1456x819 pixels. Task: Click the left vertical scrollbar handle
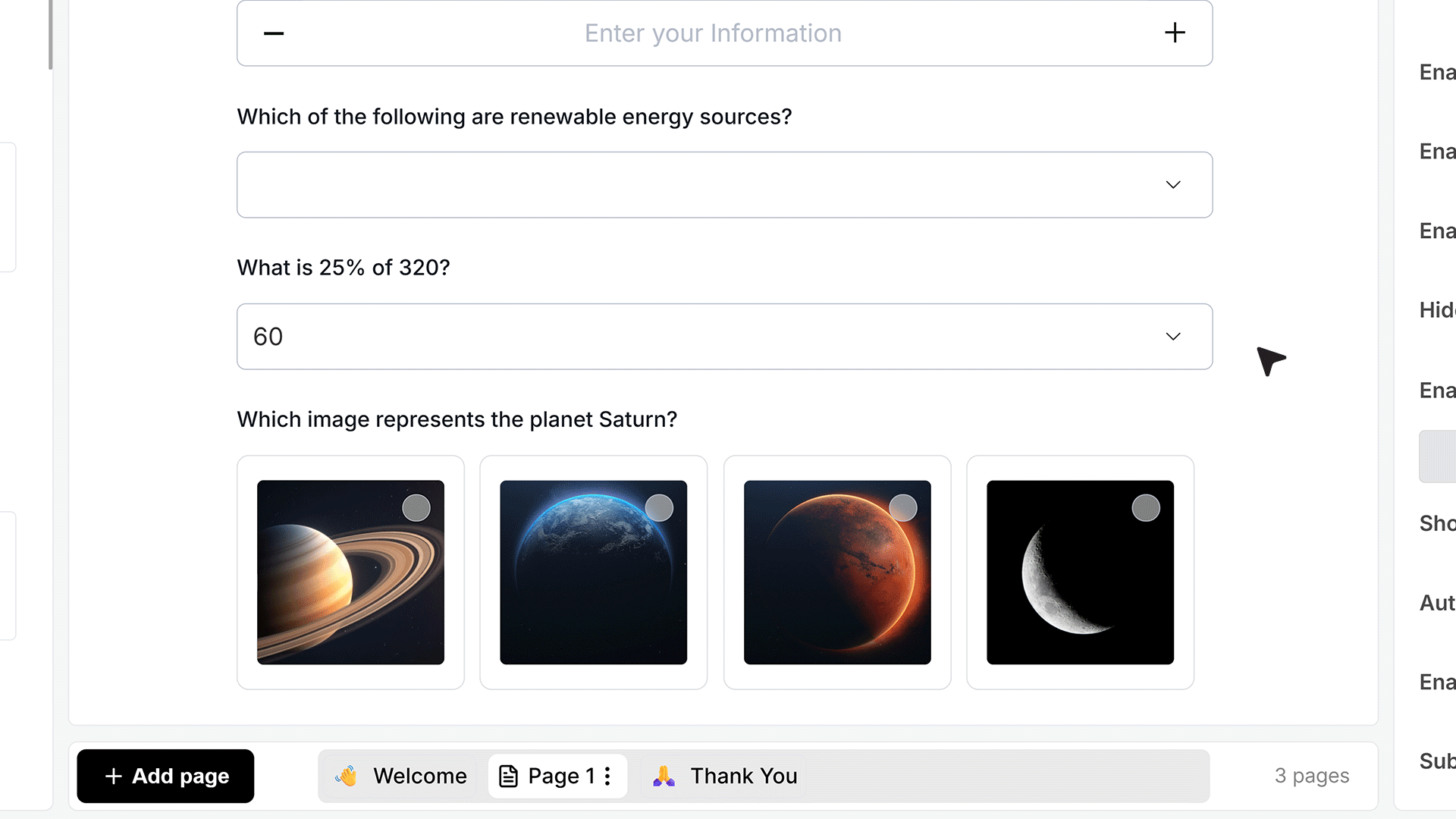(x=50, y=34)
